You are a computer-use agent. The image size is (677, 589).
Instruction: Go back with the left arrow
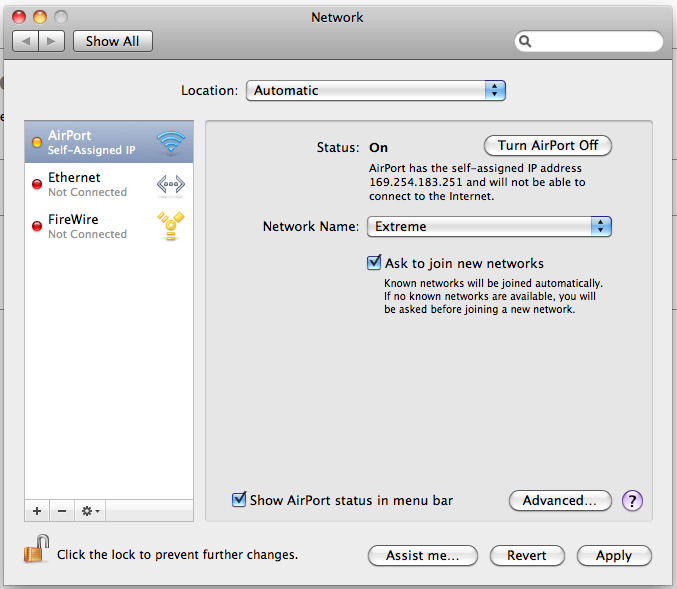(x=26, y=41)
